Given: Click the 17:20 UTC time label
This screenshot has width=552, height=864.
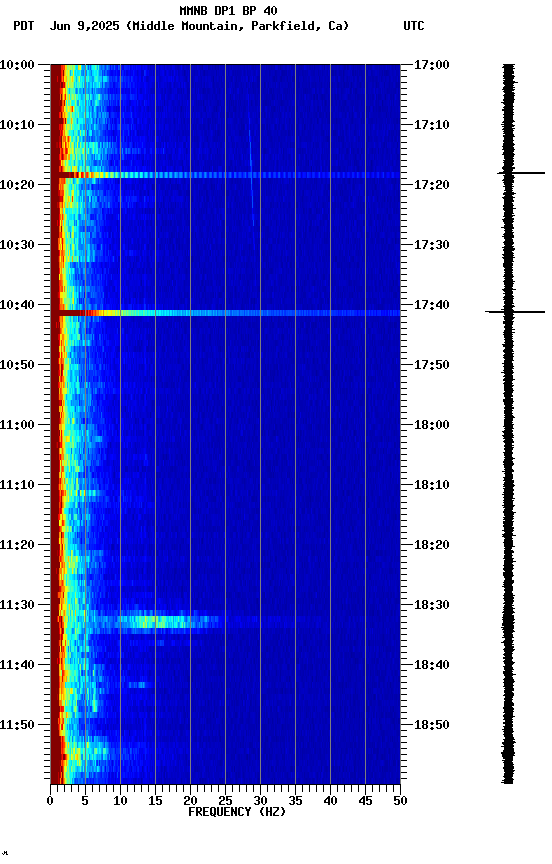Looking at the screenshot, I should click(x=432, y=185).
